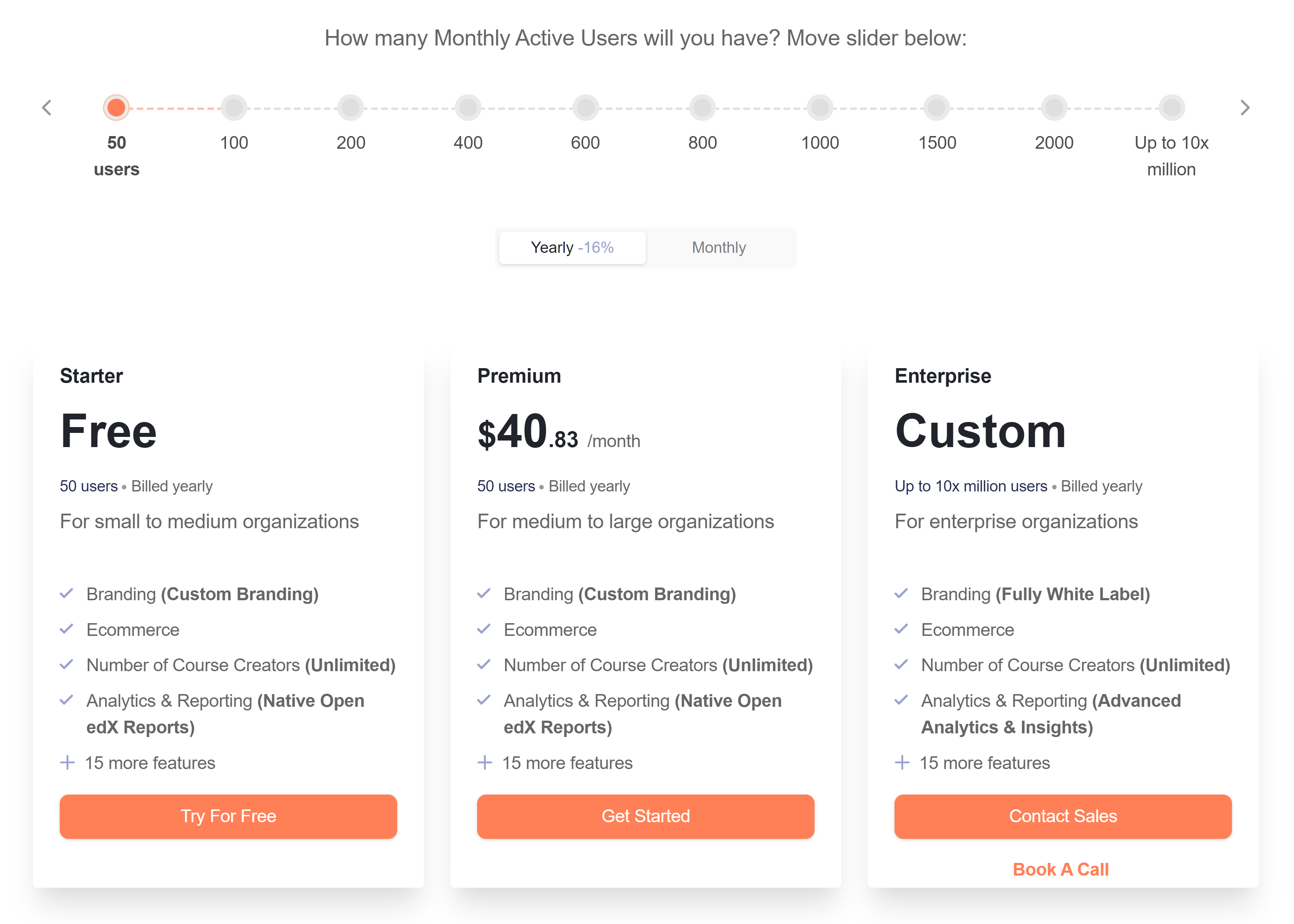Expand 15 more features in Enterprise

[984, 763]
